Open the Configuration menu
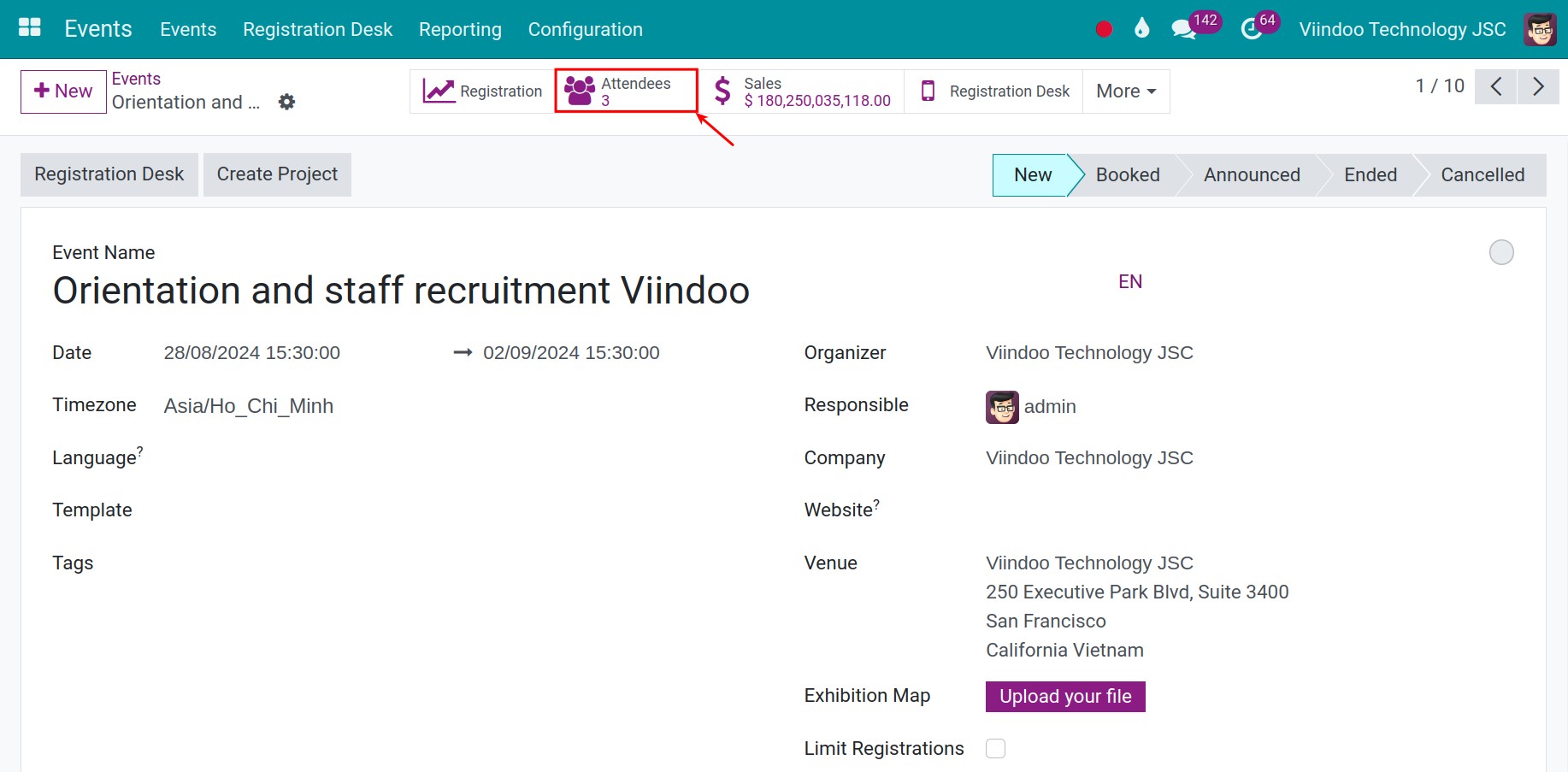1568x772 pixels. point(585,29)
